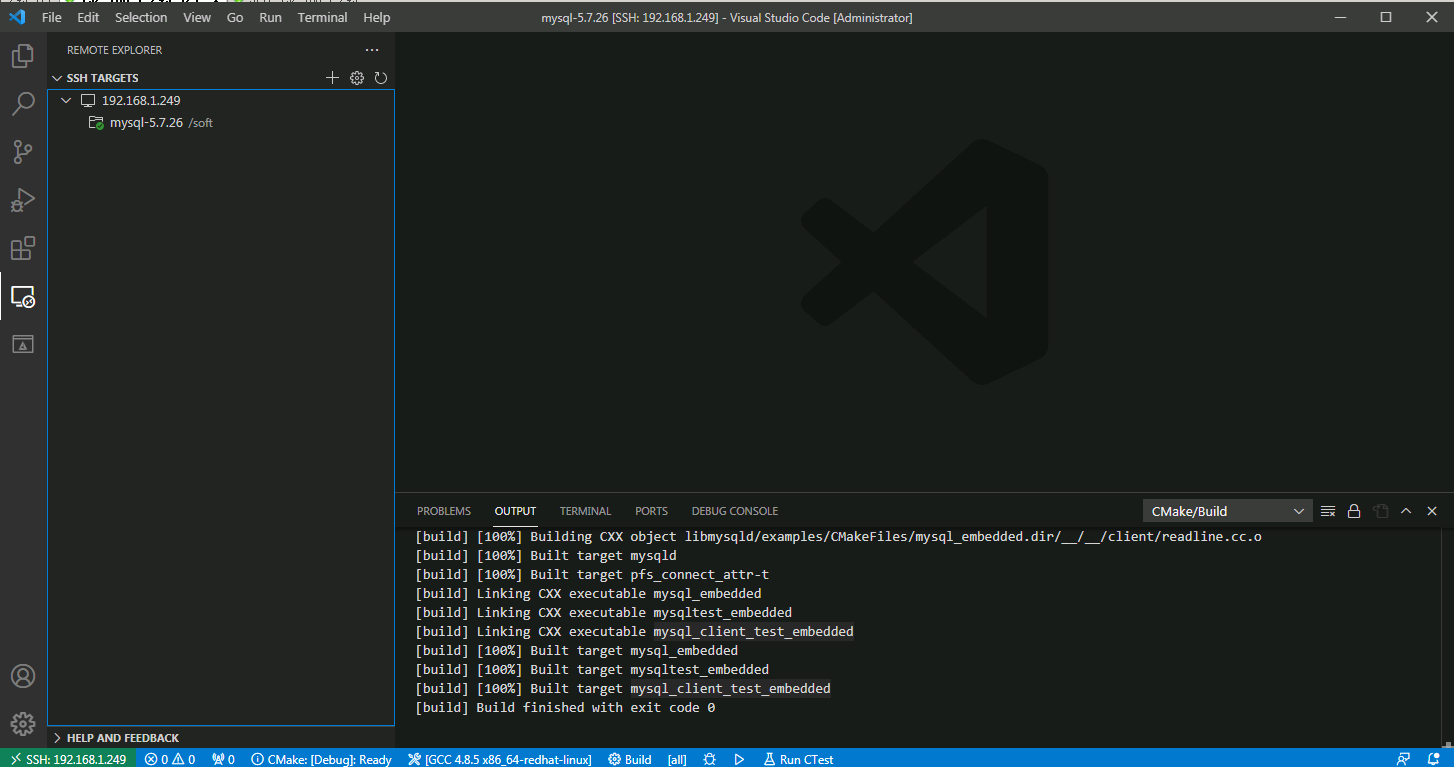Image resolution: width=1454 pixels, height=767 pixels.
Task: Click the 'Built target mysql_embedded' line
Action: [x=576, y=651]
